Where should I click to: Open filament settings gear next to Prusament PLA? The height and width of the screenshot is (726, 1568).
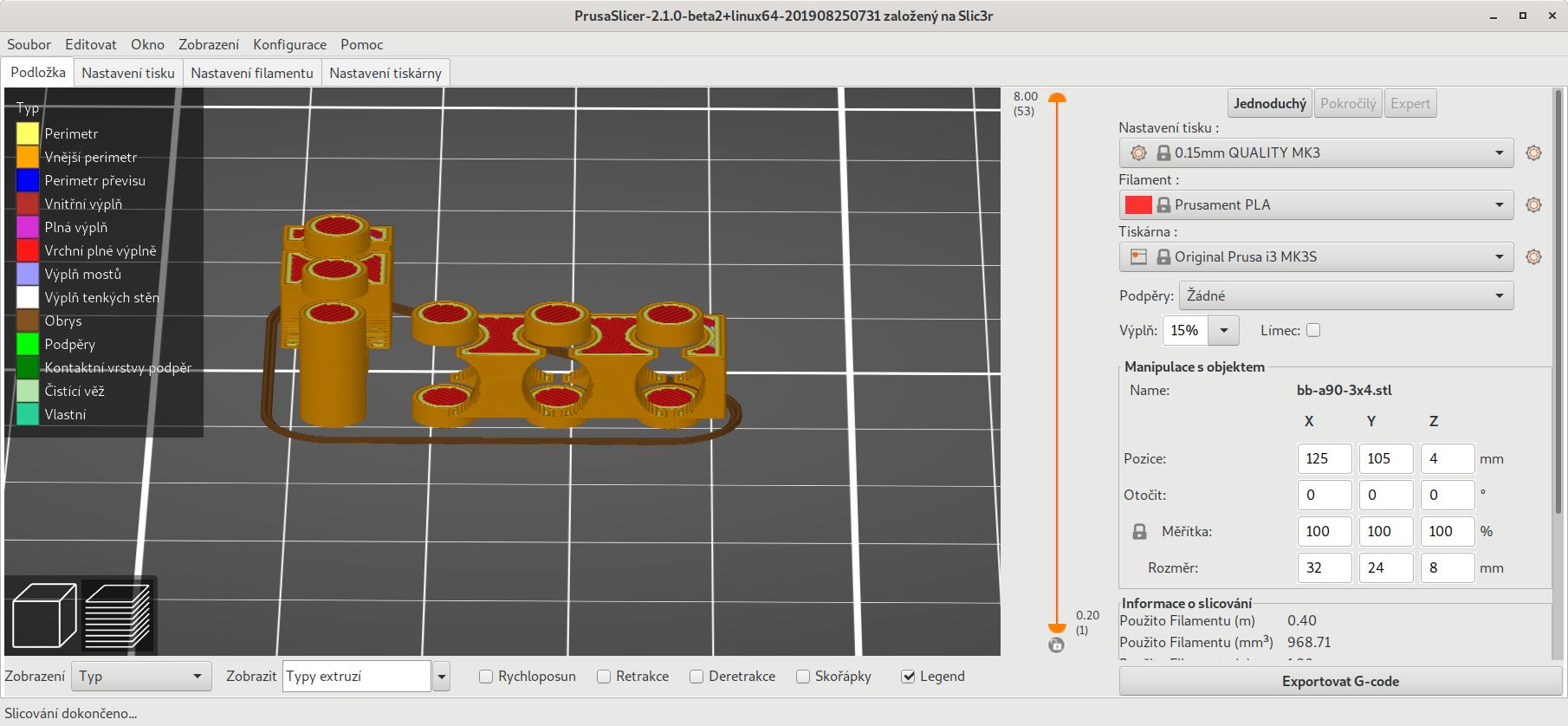[1533, 205]
